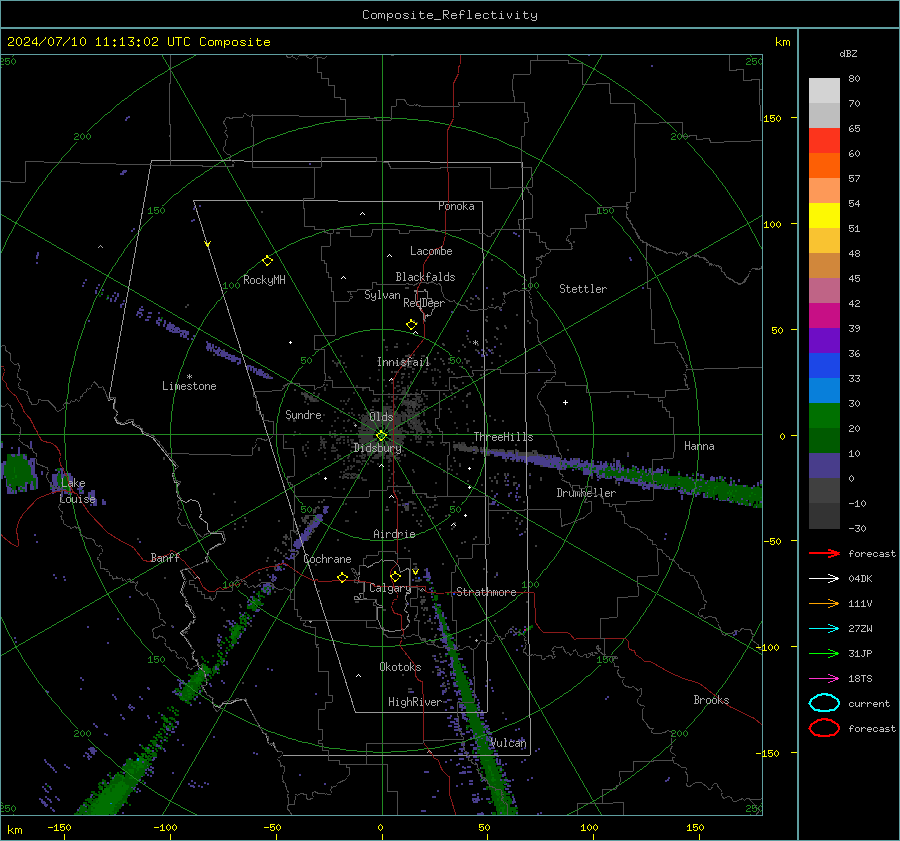Select the indigo 0-10 dBZ swatch
Screen dimensions: 900x841
point(824,466)
